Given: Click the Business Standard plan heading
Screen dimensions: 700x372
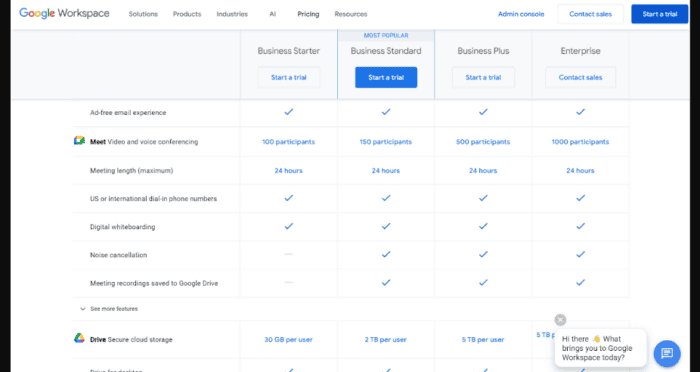Looking at the screenshot, I should 386,51.
